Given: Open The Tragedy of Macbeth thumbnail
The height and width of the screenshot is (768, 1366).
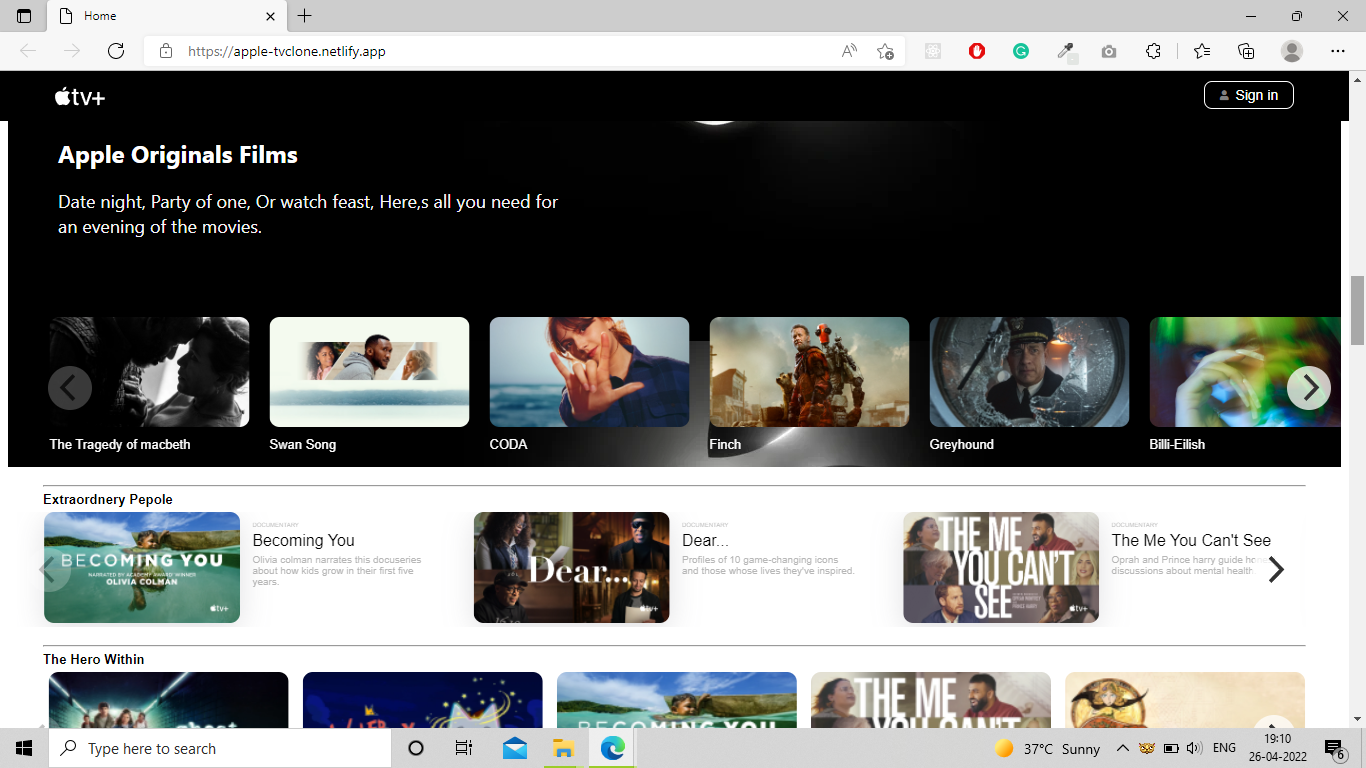Looking at the screenshot, I should point(149,372).
